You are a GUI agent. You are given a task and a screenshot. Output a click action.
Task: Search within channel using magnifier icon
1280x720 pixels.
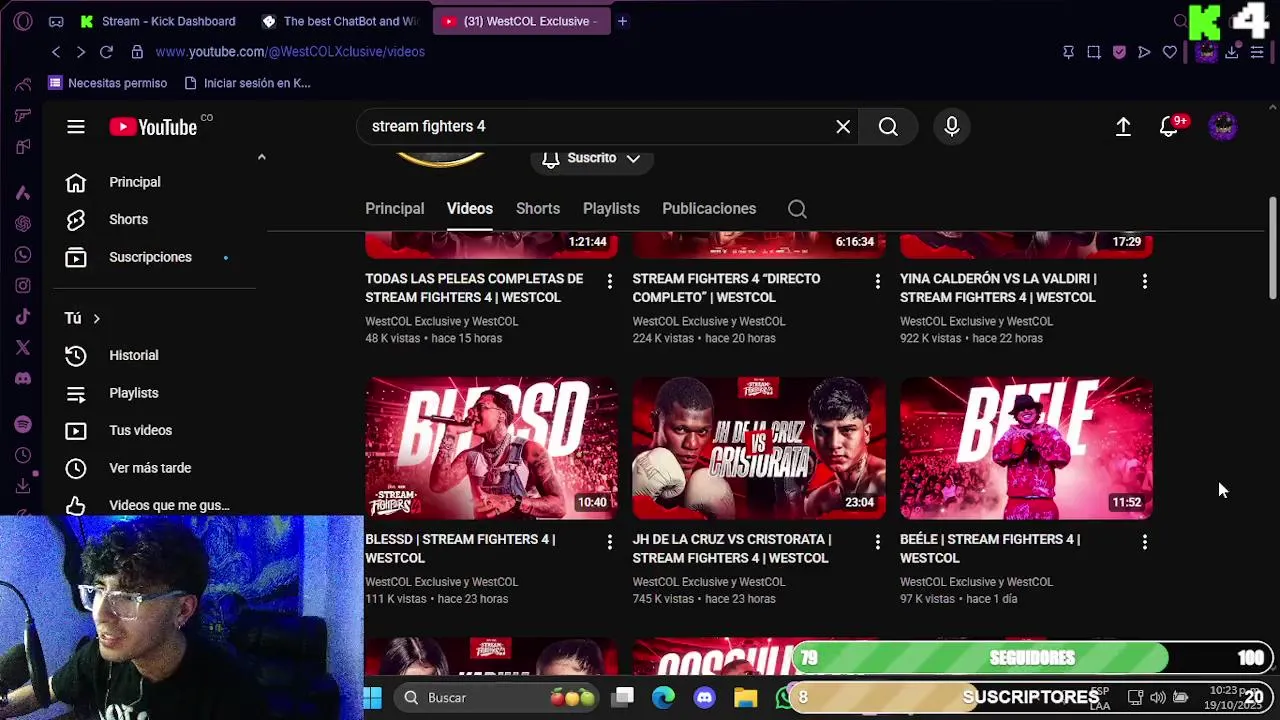(x=797, y=209)
